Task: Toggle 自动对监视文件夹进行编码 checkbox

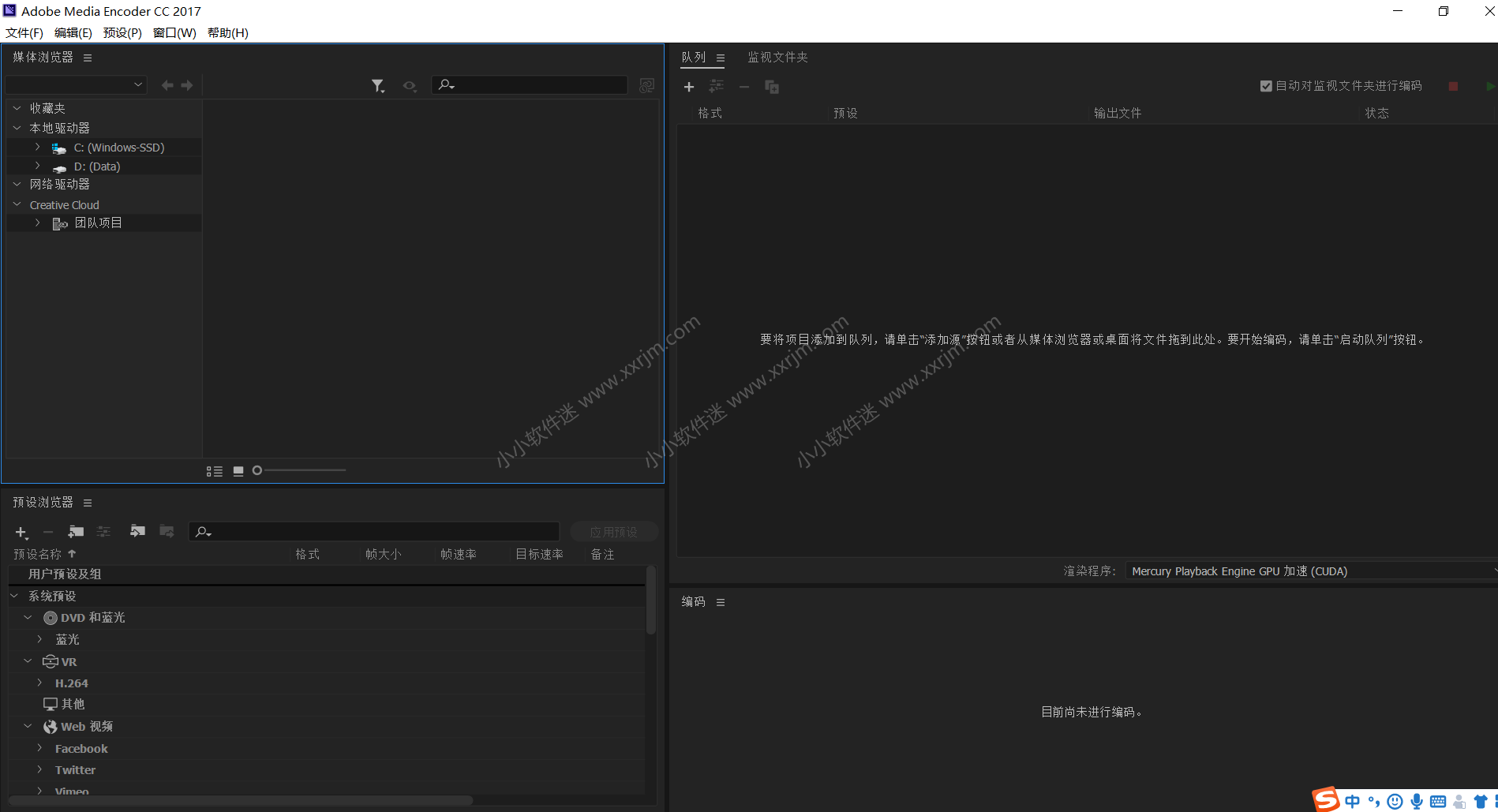Action: tap(1266, 86)
